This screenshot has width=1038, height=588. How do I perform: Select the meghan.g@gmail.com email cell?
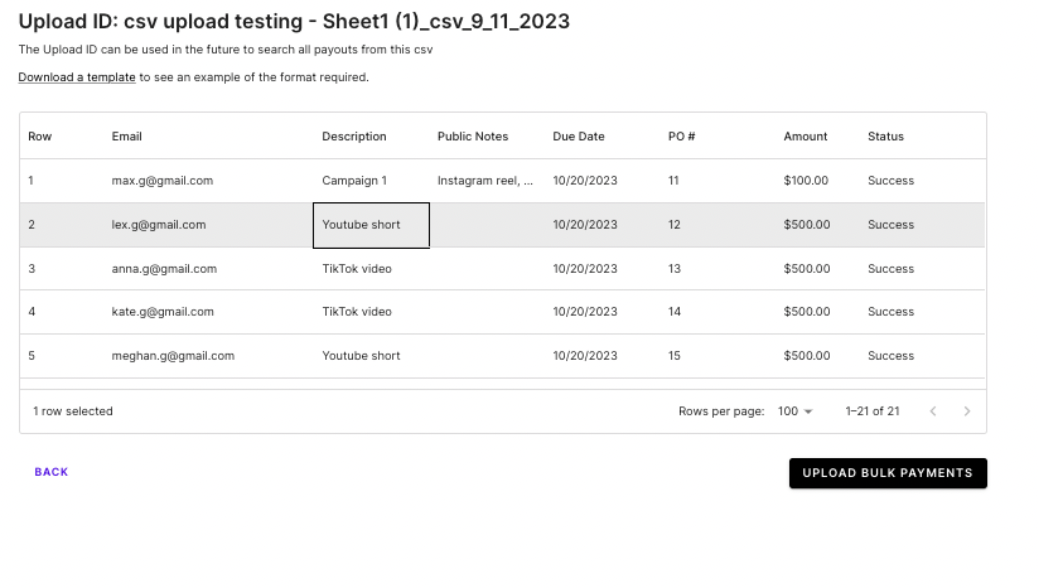[x=173, y=356]
